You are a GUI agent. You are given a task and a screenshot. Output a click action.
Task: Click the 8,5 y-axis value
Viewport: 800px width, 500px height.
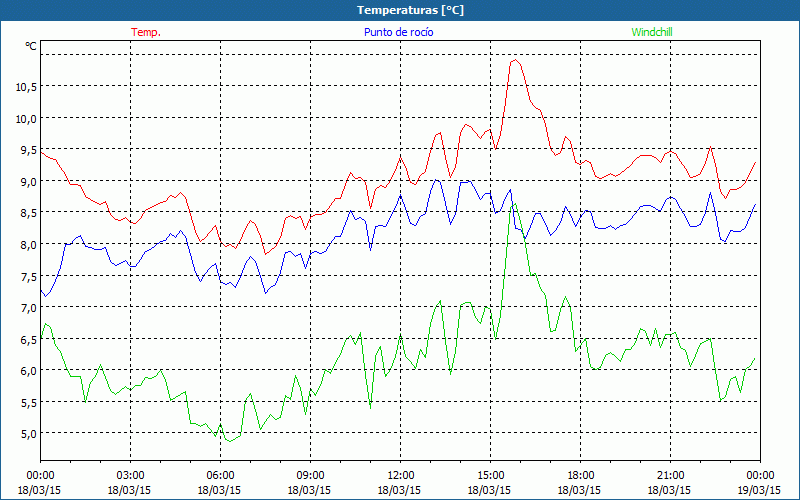[29, 213]
